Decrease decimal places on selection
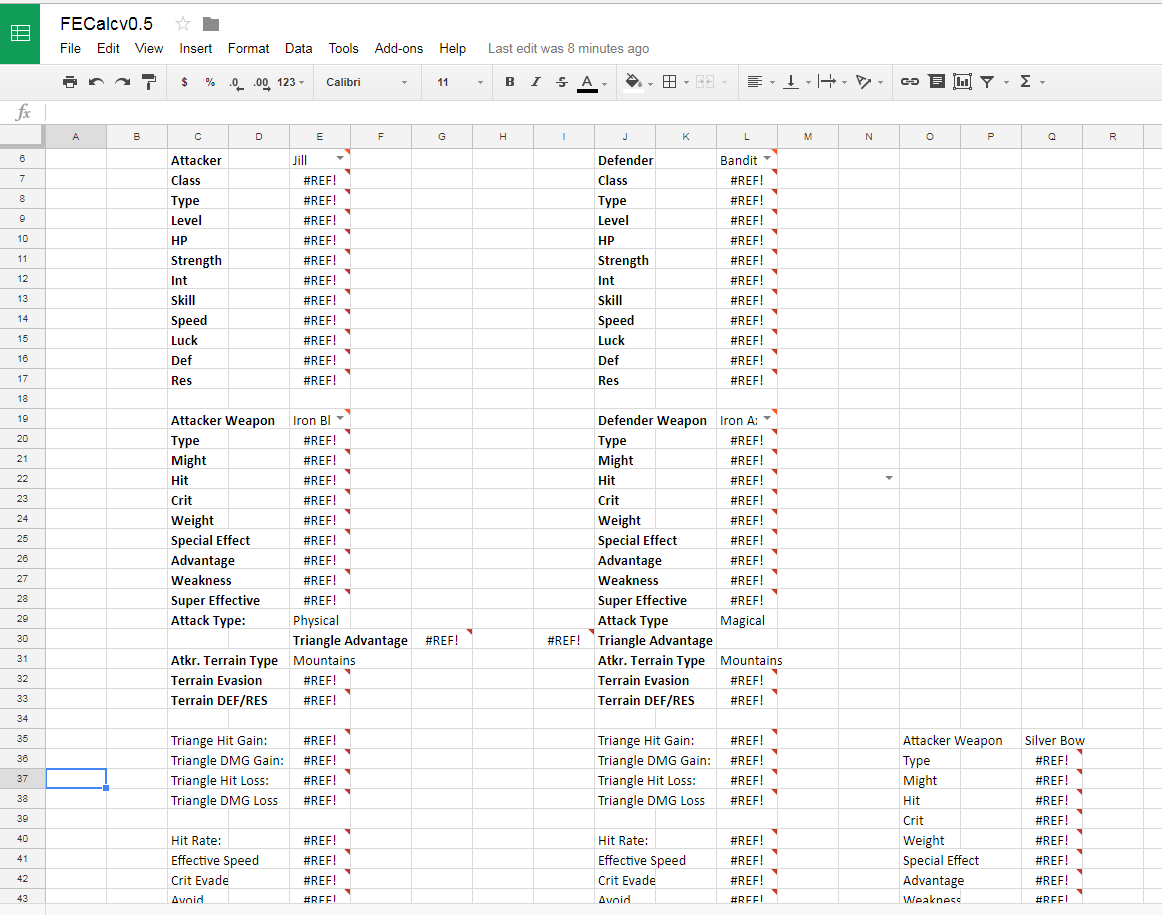 (x=234, y=84)
